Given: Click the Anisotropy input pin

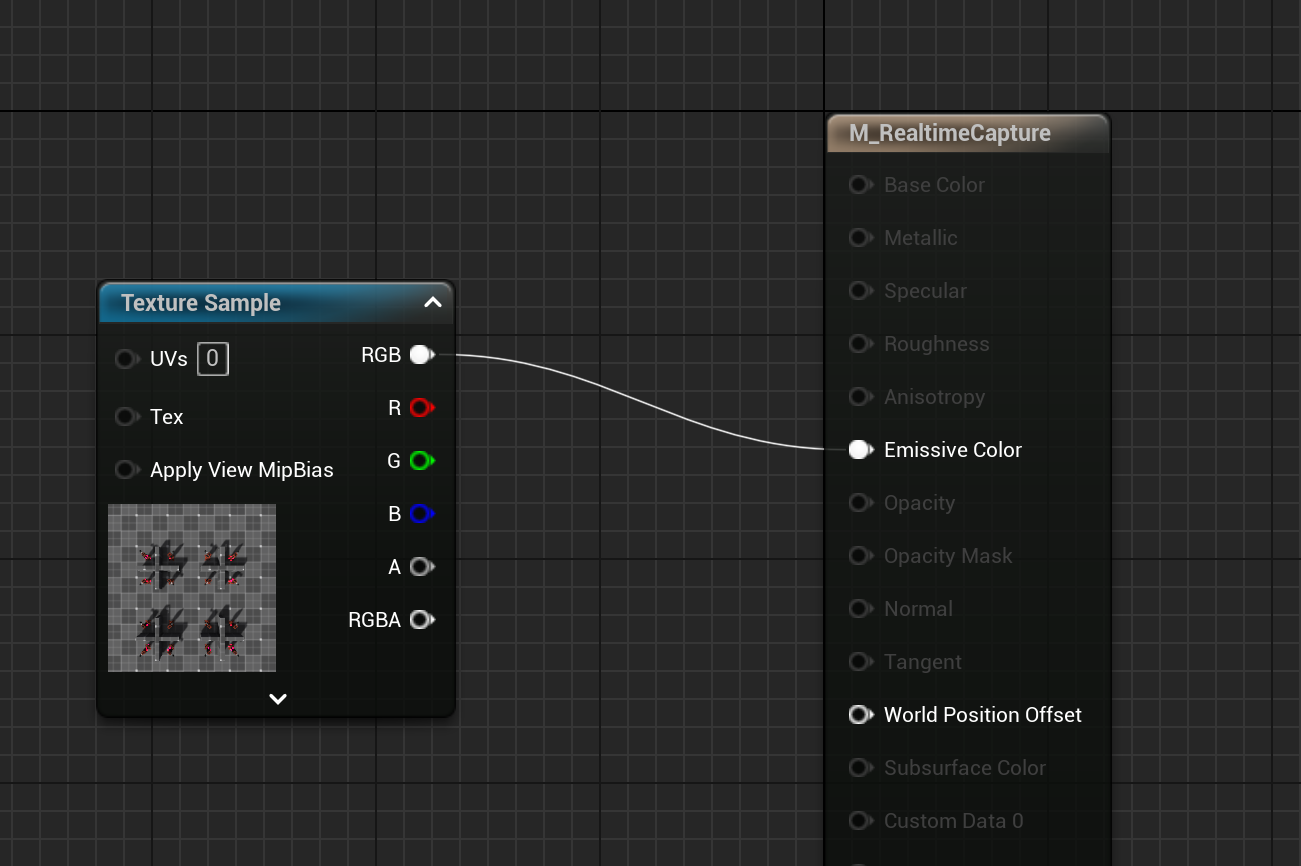Looking at the screenshot, I should click(x=860, y=397).
